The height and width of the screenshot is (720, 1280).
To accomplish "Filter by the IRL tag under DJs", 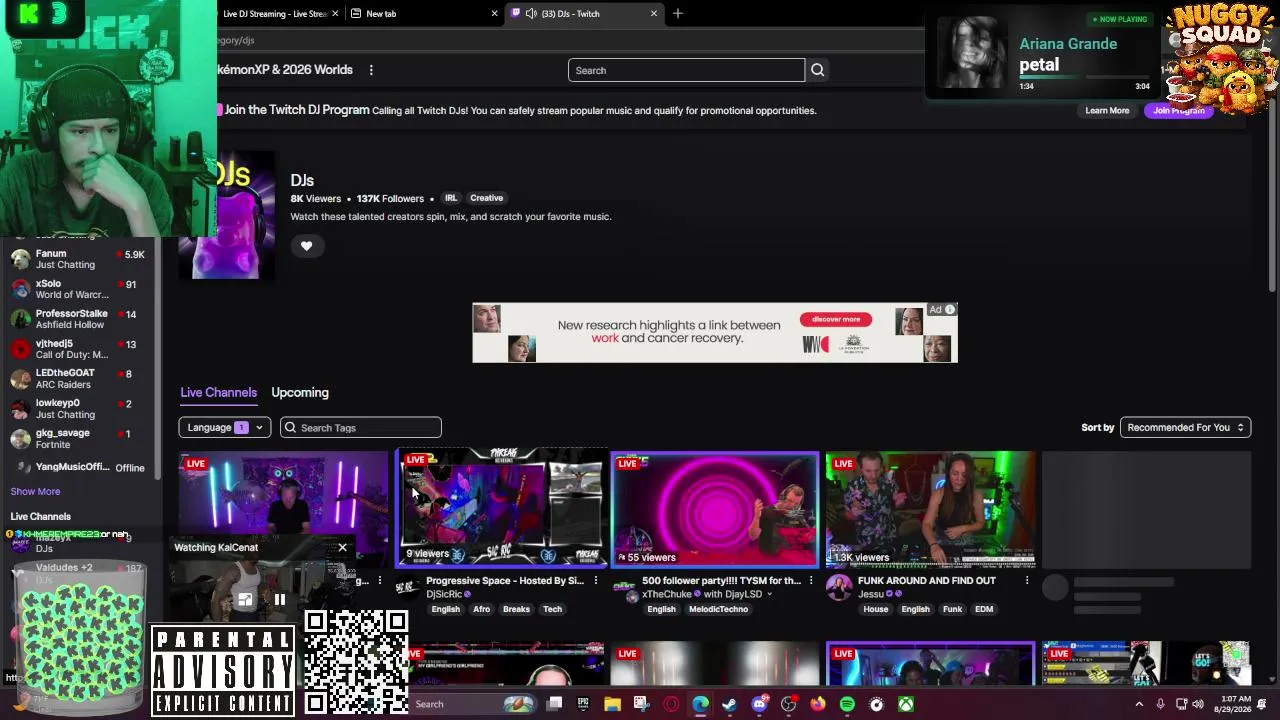I will [451, 198].
